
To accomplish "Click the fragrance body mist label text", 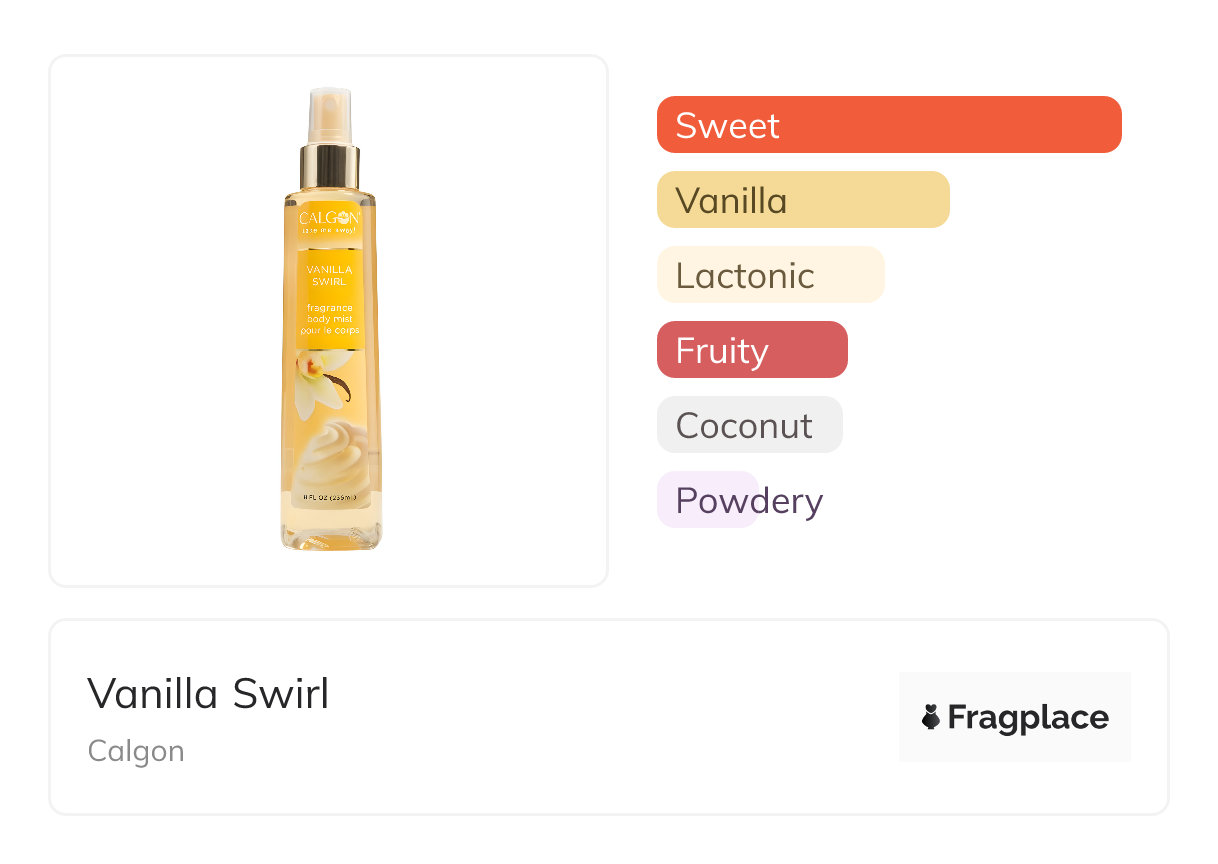I will click(x=330, y=319).
